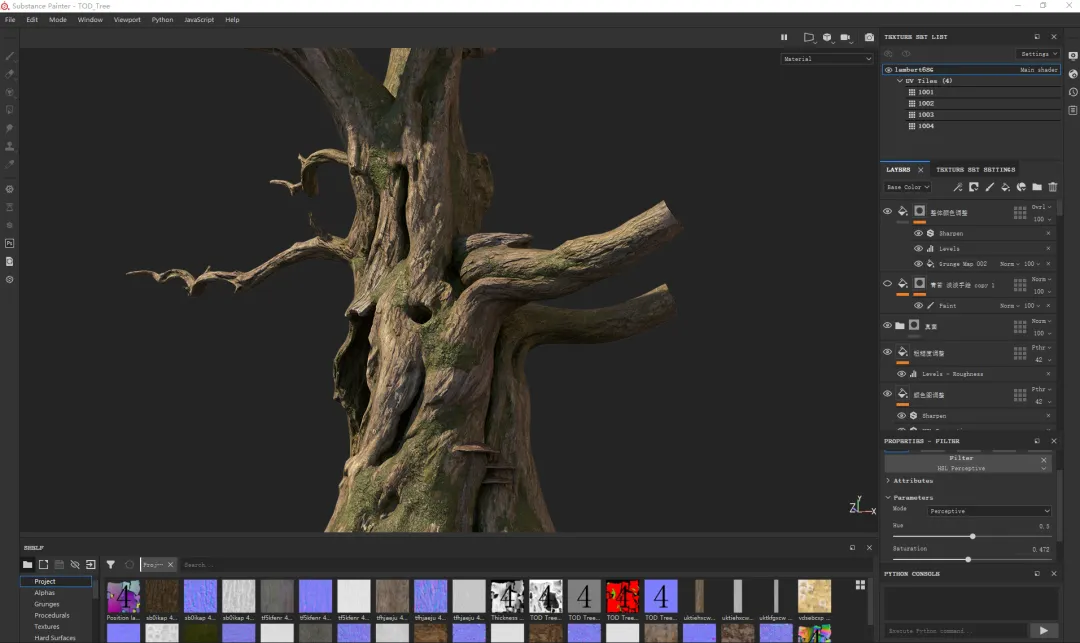Click the Settings button in Texture Set List

pyautogui.click(x=1038, y=54)
